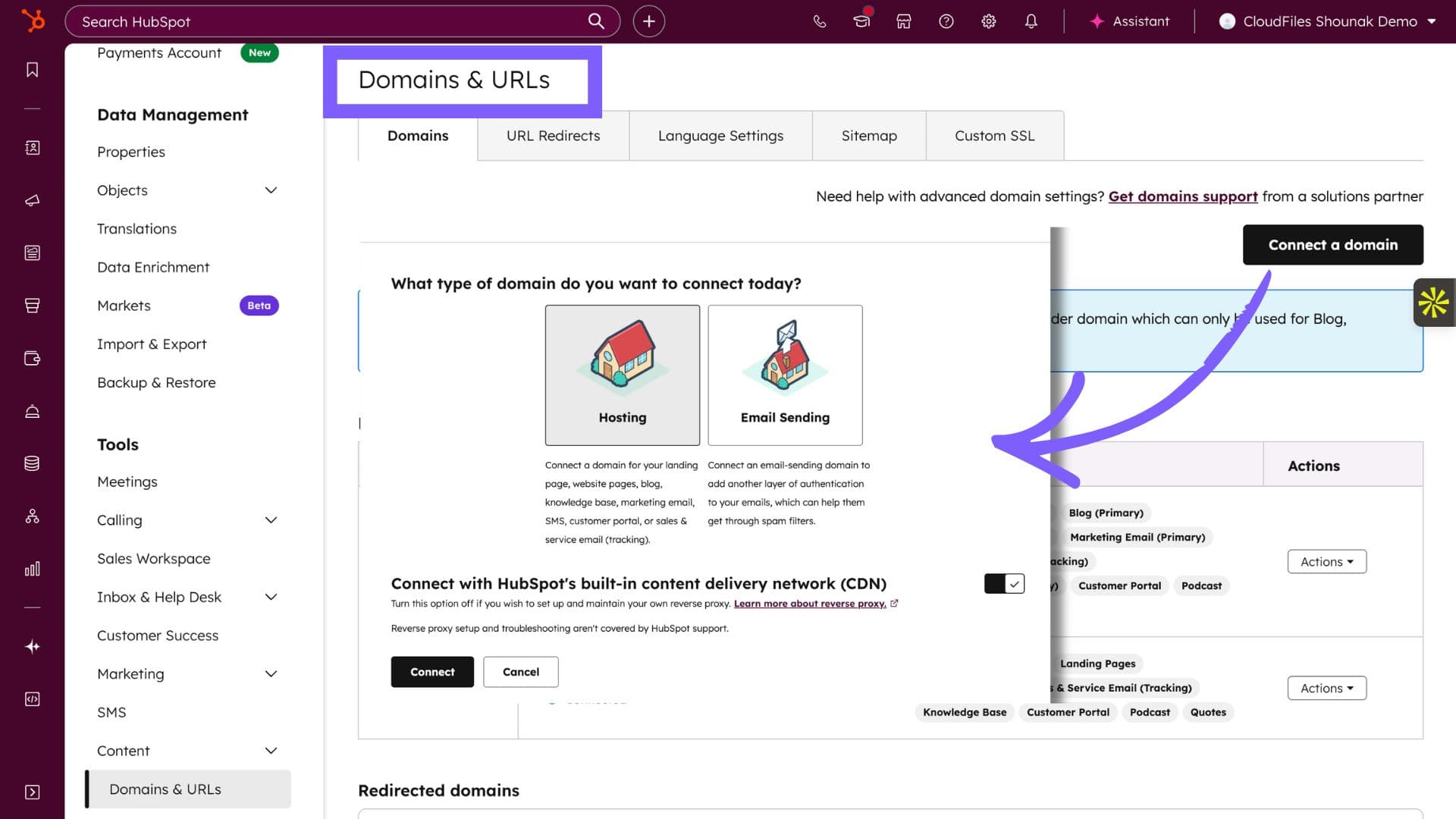Viewport: 1456px width, 819px height.
Task: Click the Search HubSpot field
Action: [x=326, y=21]
